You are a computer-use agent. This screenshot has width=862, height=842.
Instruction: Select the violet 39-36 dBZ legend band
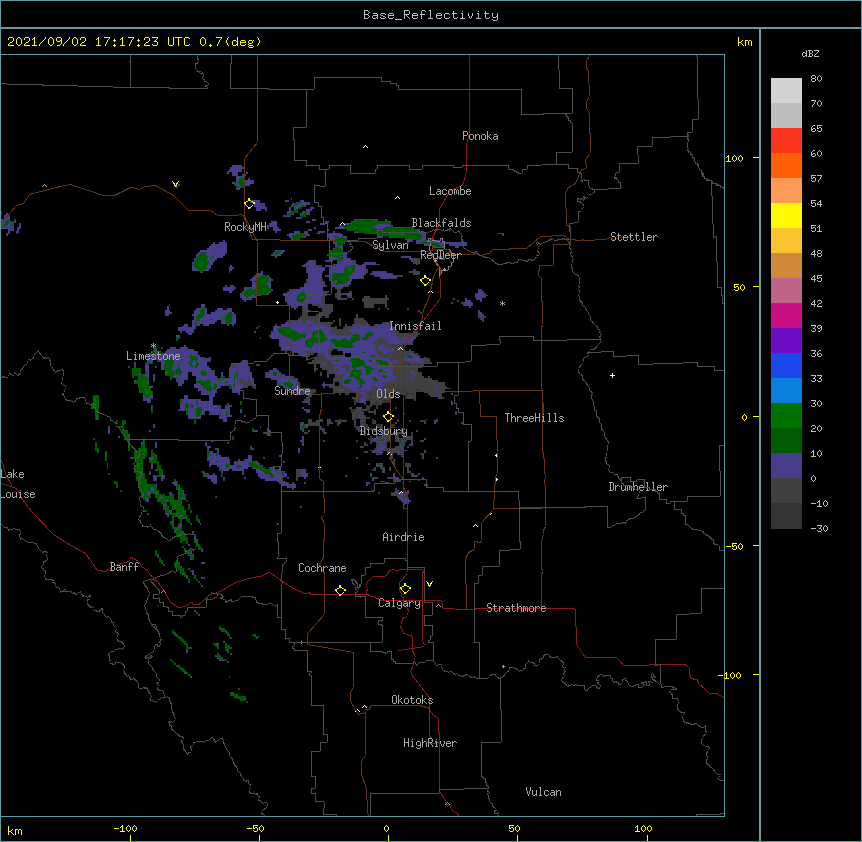(x=786, y=341)
